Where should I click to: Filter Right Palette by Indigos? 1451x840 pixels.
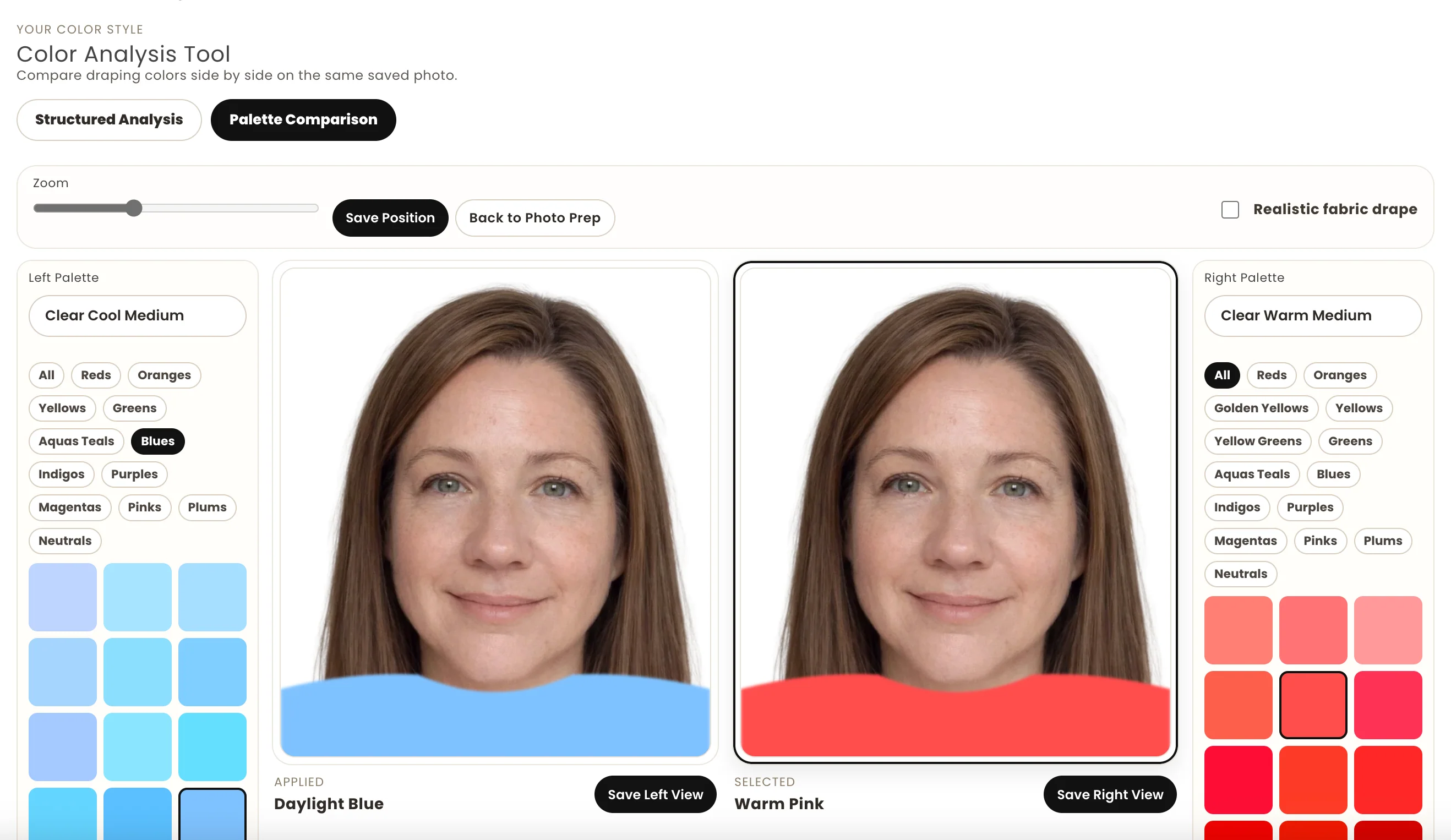coord(1237,507)
